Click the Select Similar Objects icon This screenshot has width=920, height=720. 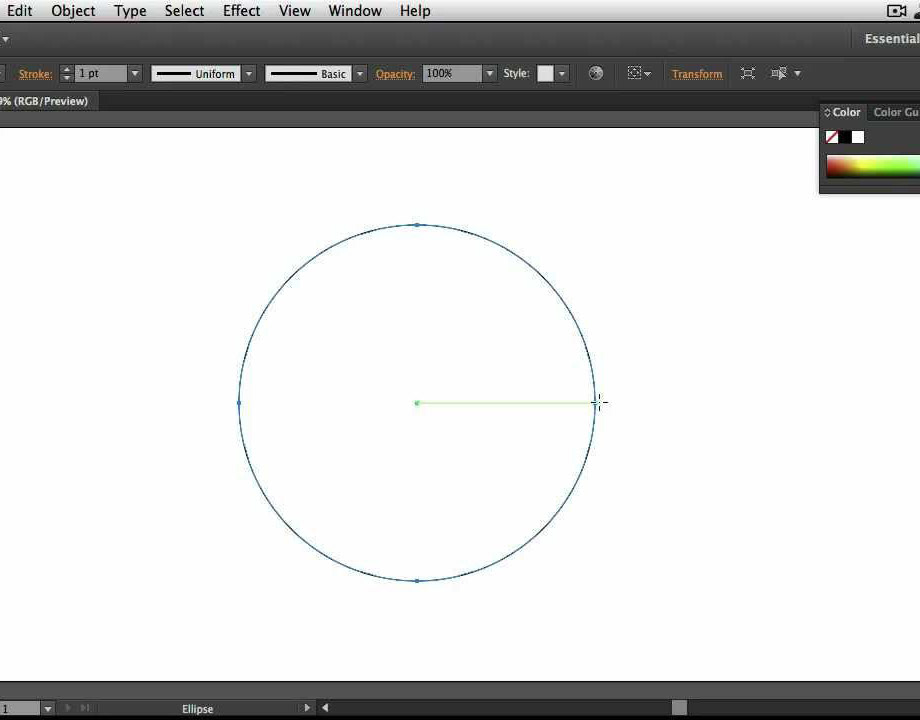779,73
